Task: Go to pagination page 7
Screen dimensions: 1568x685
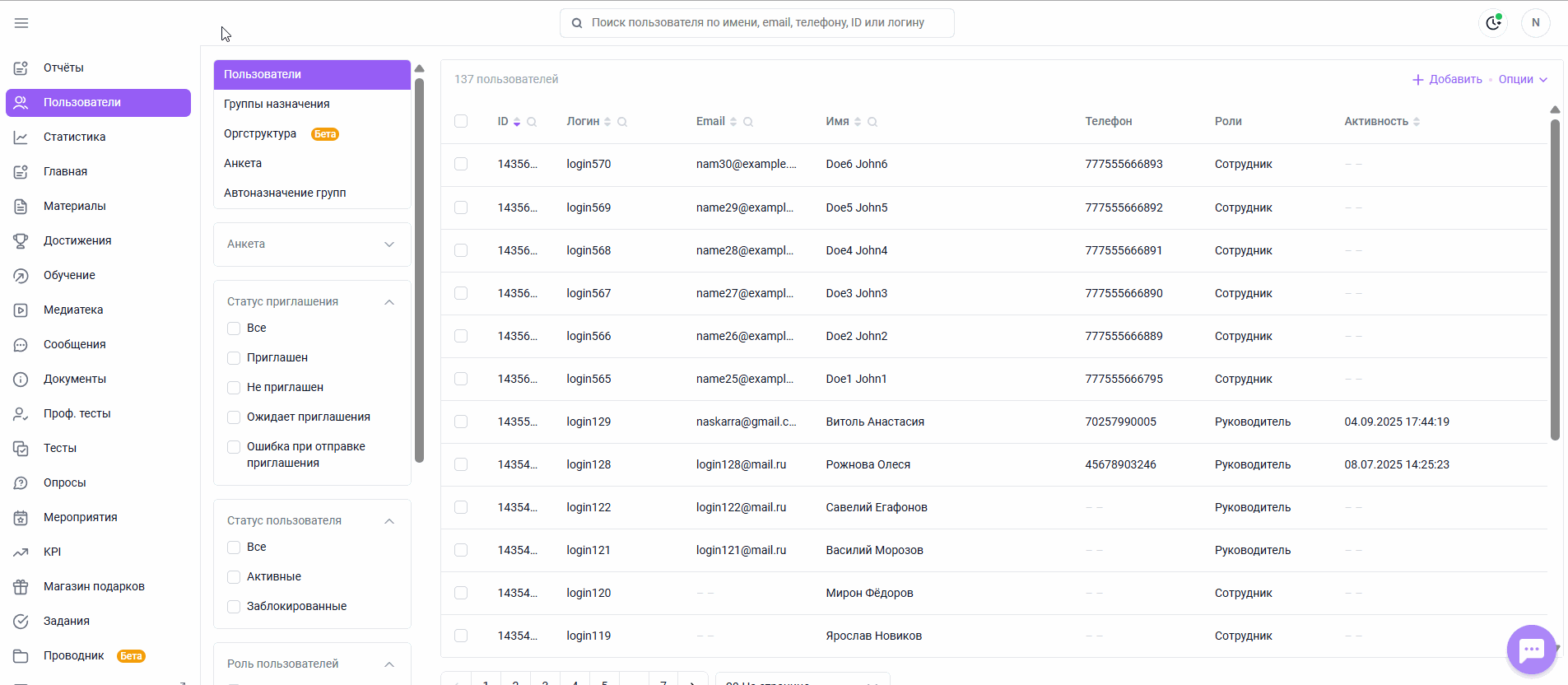Action: 663,680
